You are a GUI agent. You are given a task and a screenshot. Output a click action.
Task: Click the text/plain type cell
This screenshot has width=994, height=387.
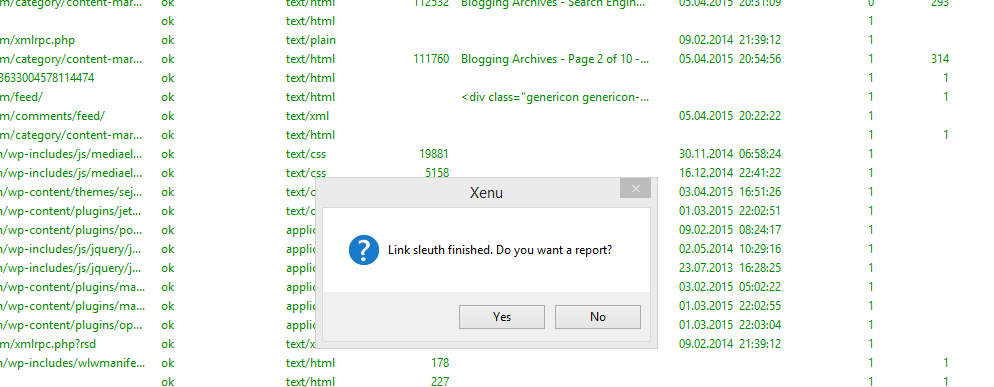coord(311,40)
